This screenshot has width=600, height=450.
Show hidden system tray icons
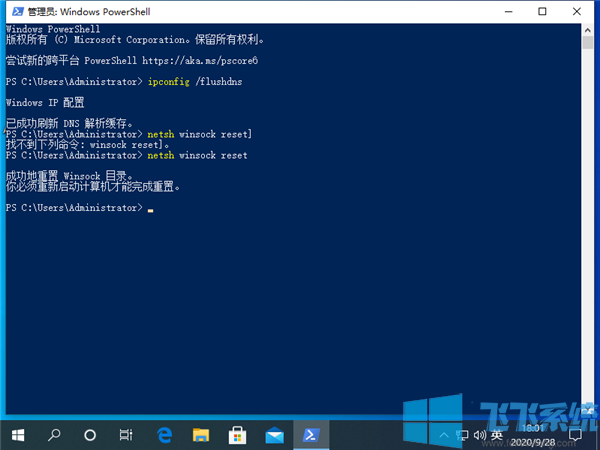[x=444, y=435]
